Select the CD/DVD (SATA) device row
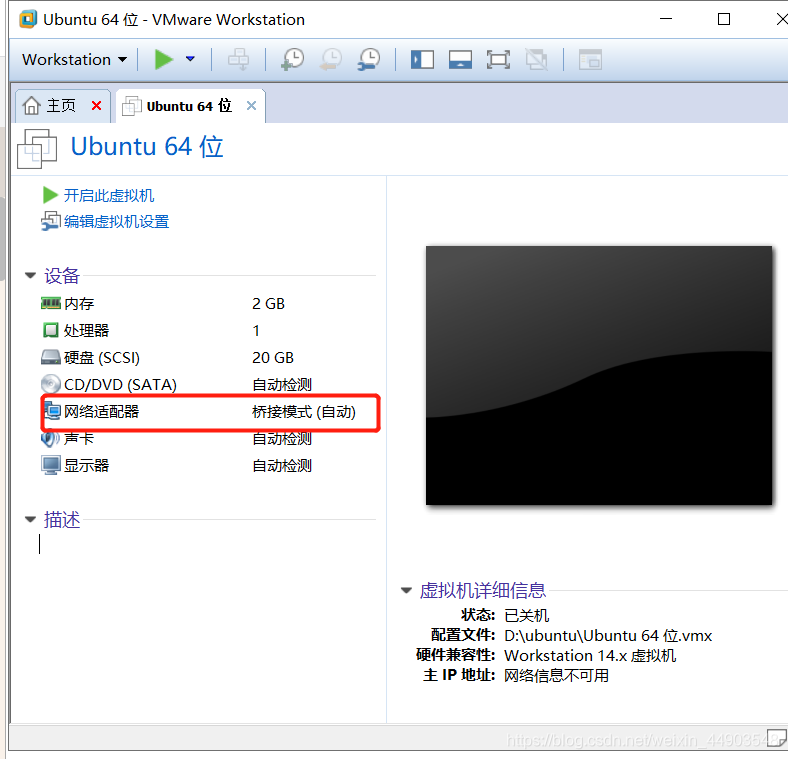The image size is (788, 759). (208, 385)
